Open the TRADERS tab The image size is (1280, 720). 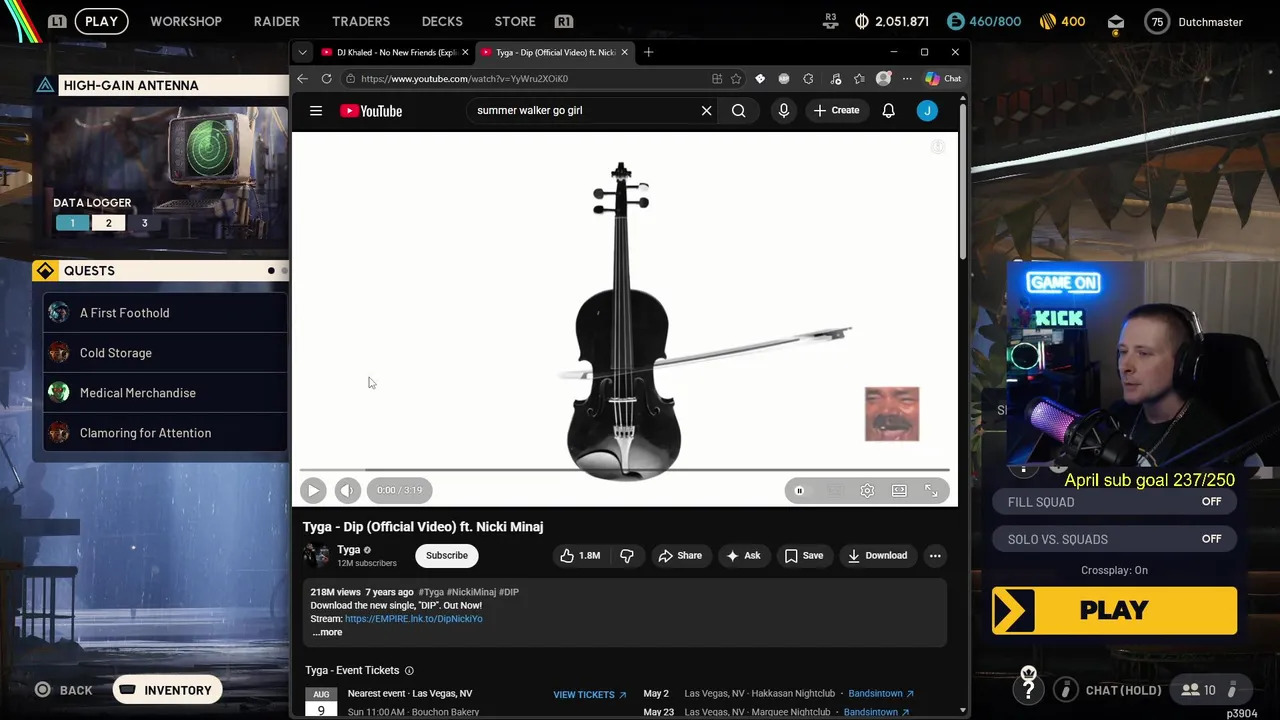[361, 21]
